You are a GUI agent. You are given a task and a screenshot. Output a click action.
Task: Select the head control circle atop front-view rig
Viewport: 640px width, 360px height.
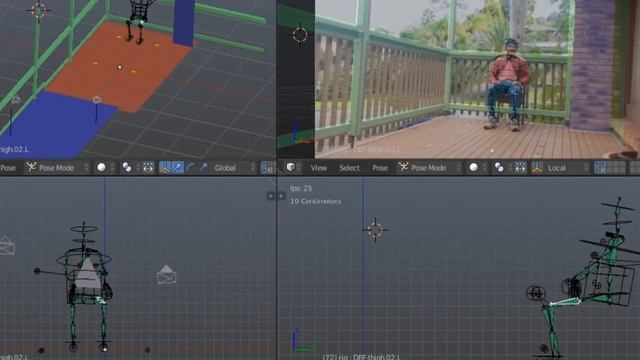(84, 229)
